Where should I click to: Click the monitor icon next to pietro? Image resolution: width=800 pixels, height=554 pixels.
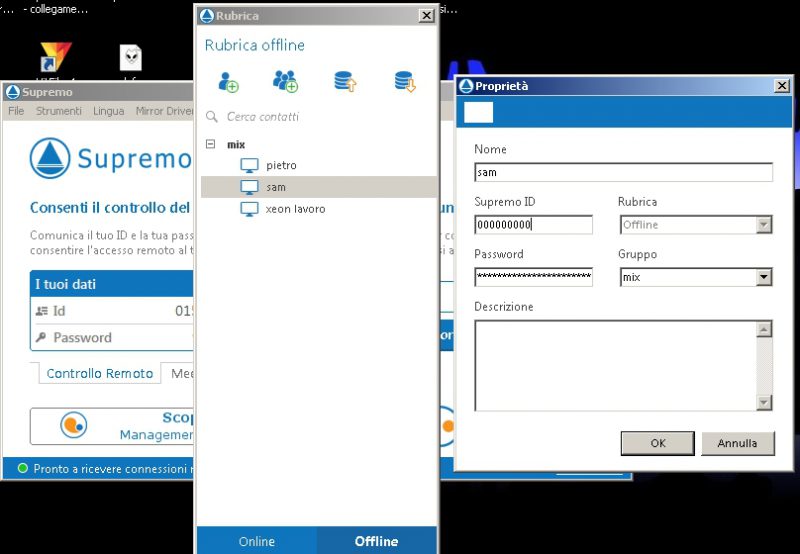pos(249,165)
